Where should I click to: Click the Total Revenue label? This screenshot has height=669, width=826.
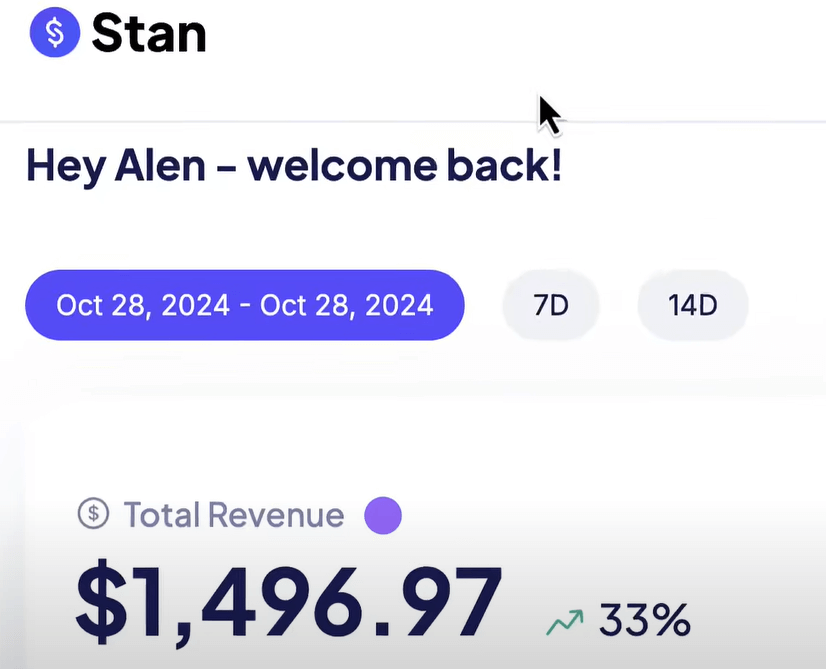click(x=234, y=515)
